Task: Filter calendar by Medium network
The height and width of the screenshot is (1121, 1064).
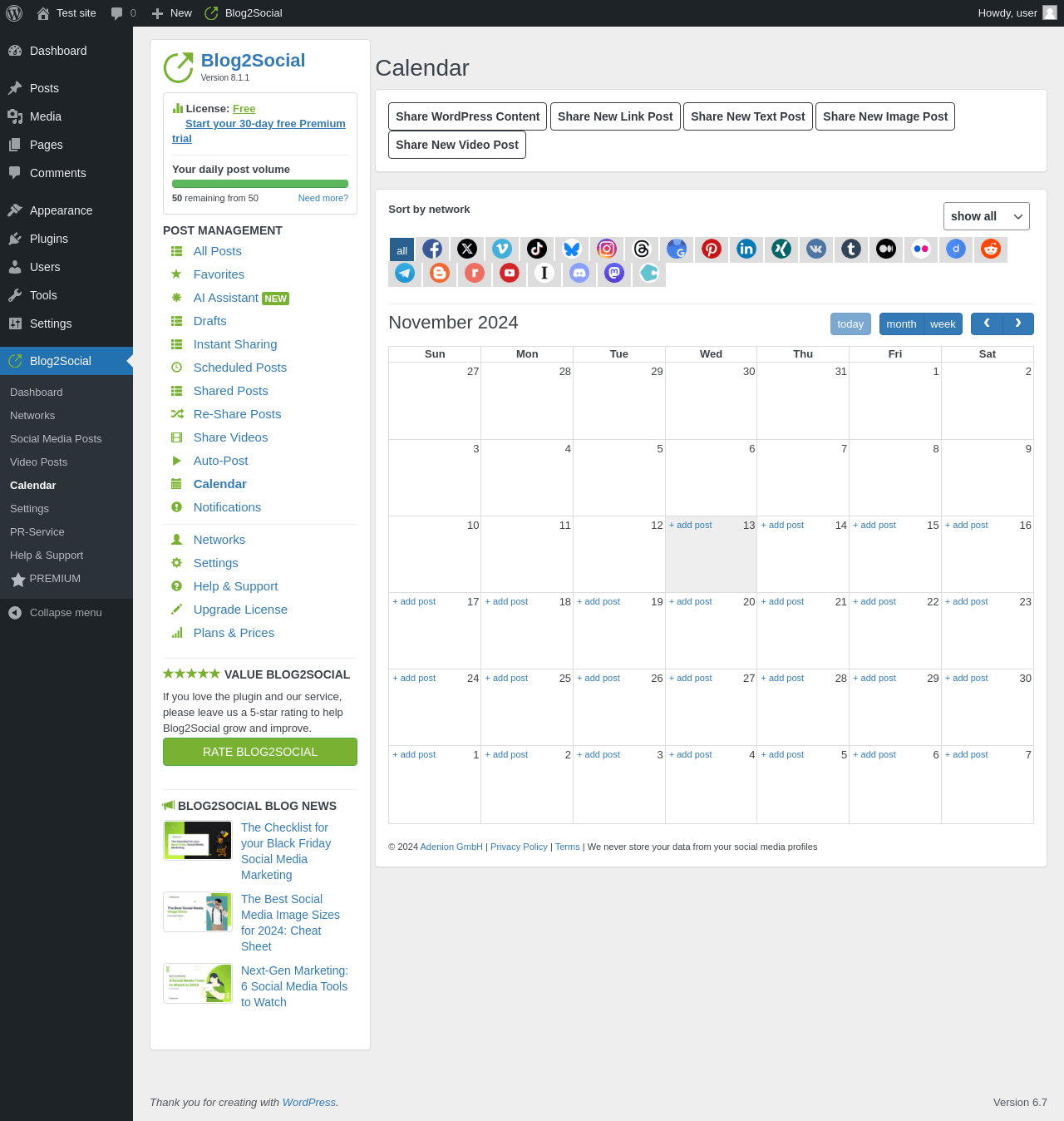Action: pyautogui.click(x=886, y=249)
